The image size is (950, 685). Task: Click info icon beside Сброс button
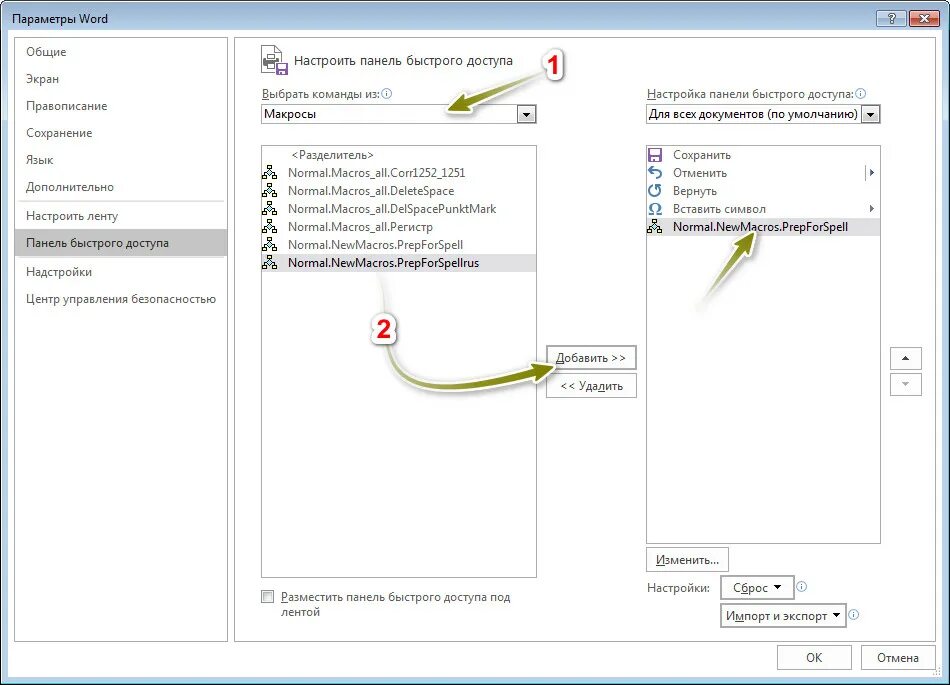(801, 586)
